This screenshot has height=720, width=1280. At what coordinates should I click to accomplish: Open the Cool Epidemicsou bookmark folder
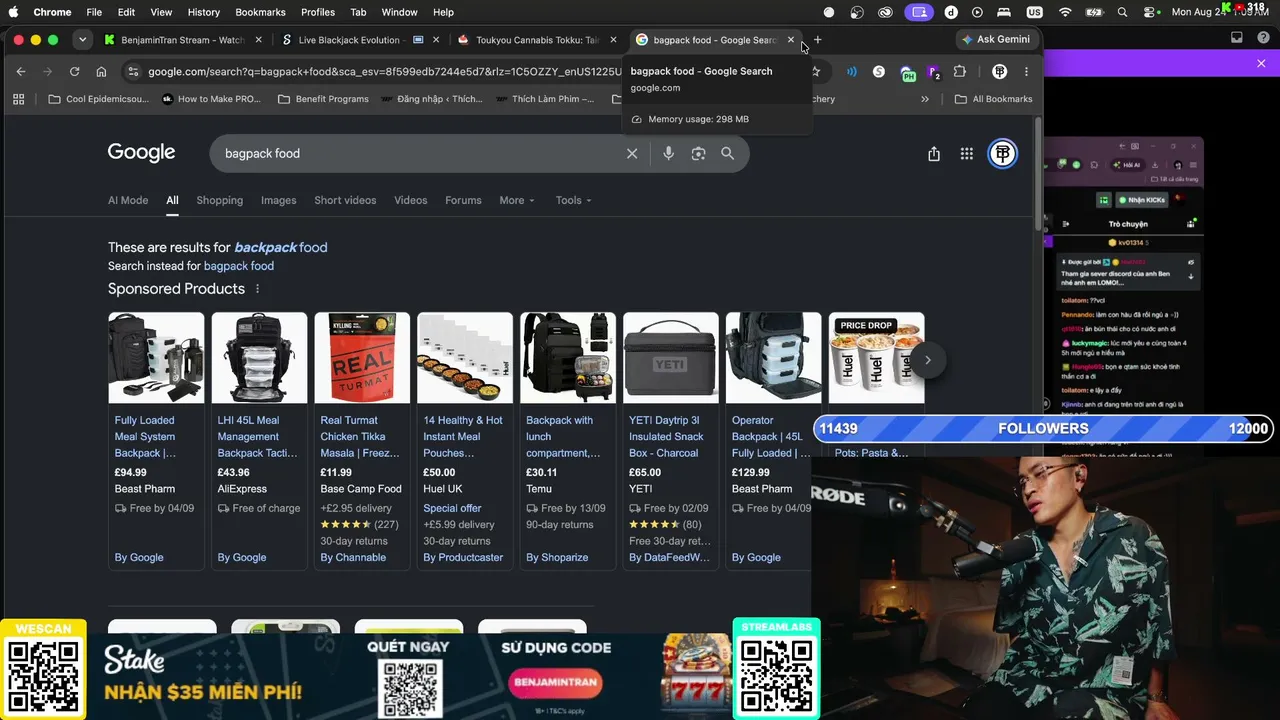click(98, 99)
